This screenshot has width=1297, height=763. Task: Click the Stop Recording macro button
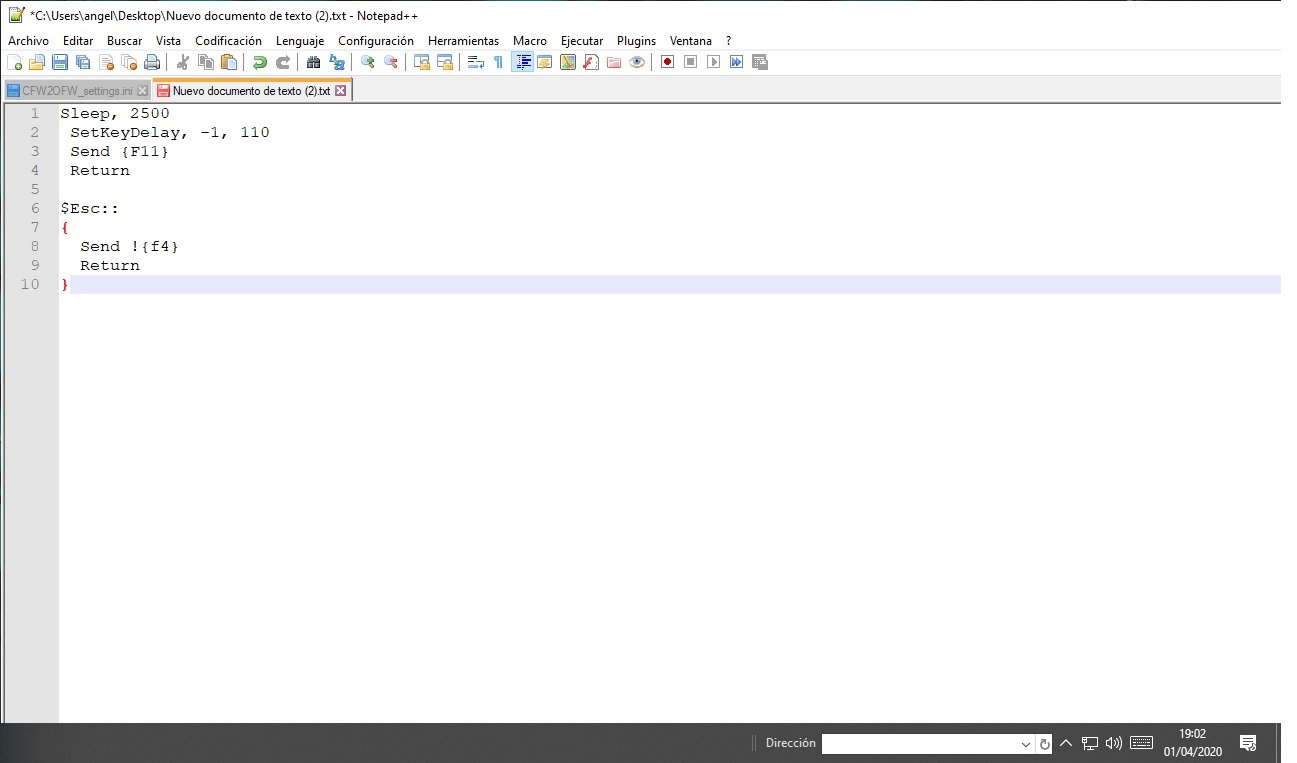click(690, 62)
